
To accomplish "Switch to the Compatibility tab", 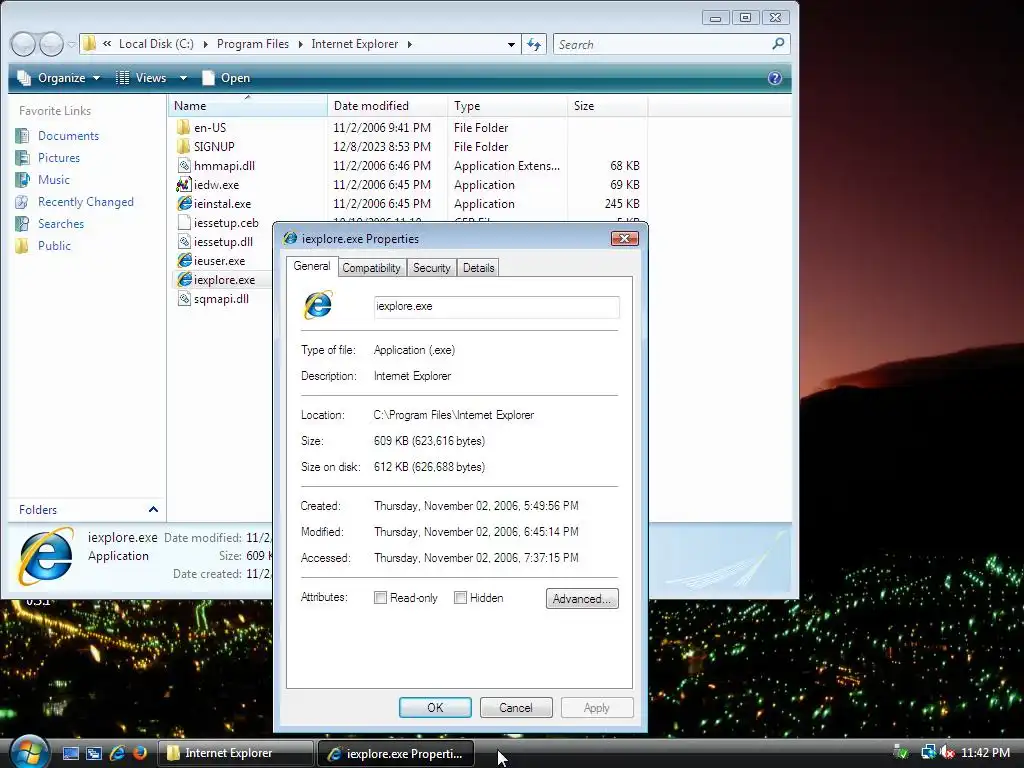I will 371,268.
